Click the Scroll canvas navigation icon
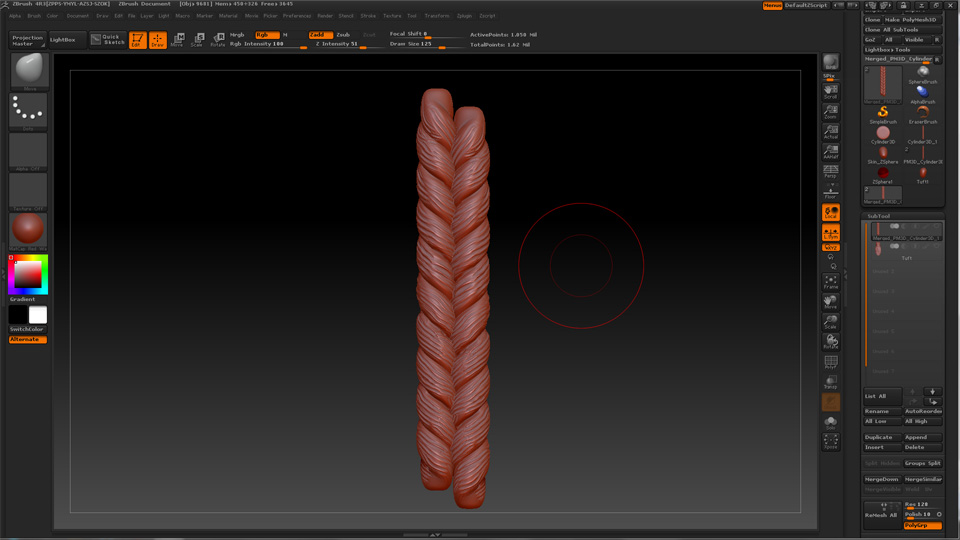960x540 pixels. pyautogui.click(x=830, y=92)
